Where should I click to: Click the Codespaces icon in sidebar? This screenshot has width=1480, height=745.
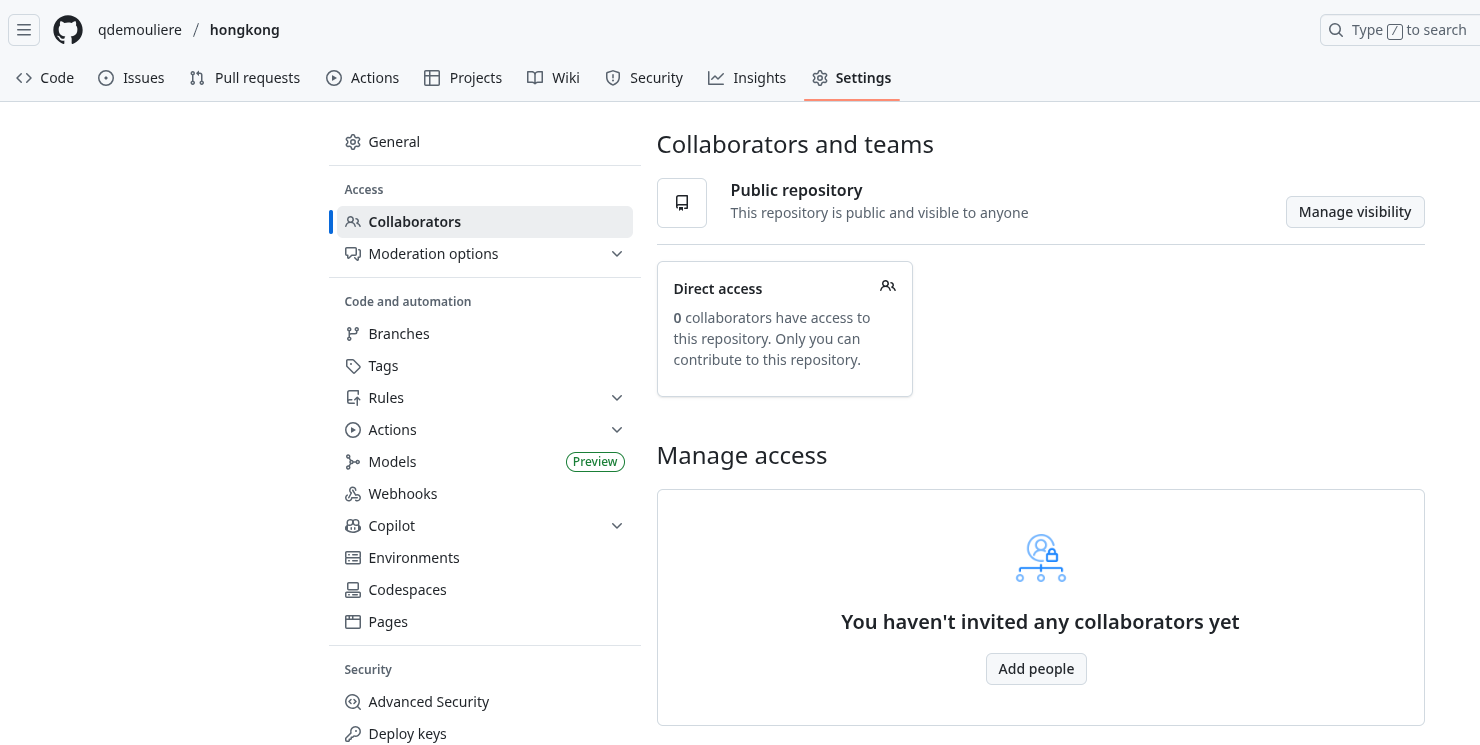click(353, 590)
